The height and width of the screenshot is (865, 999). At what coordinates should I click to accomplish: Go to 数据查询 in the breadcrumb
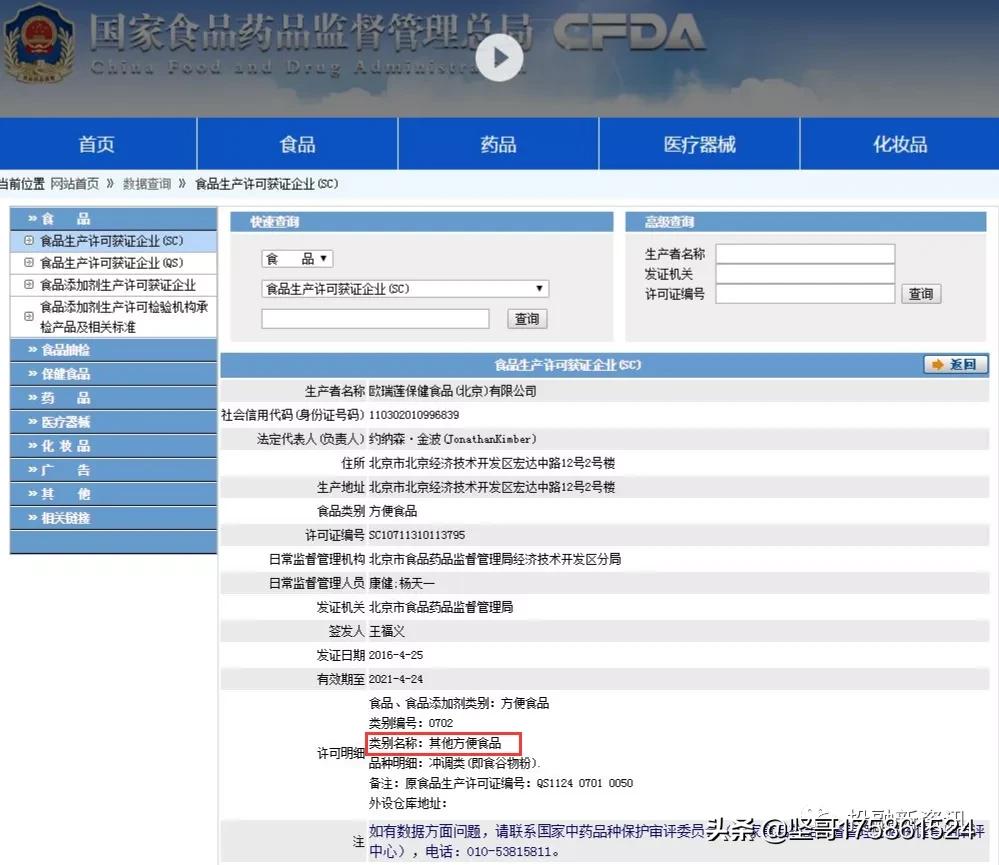[x=147, y=184]
